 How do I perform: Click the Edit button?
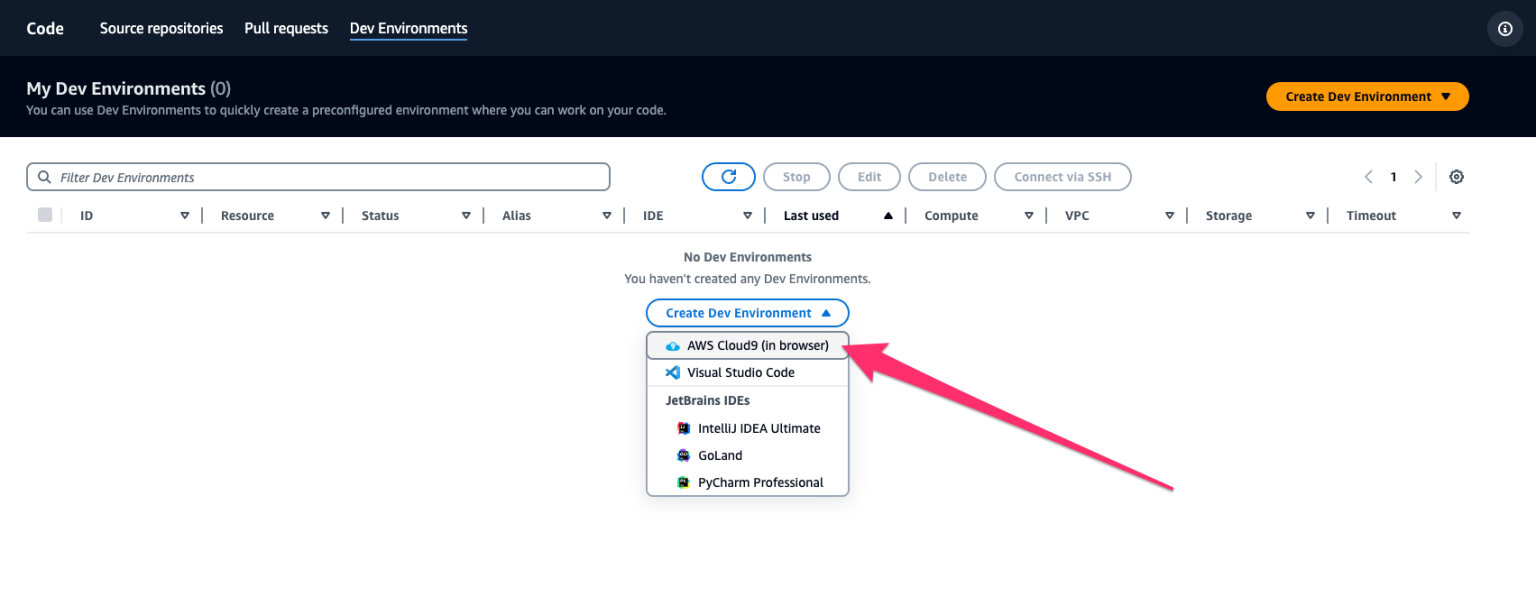tap(869, 177)
